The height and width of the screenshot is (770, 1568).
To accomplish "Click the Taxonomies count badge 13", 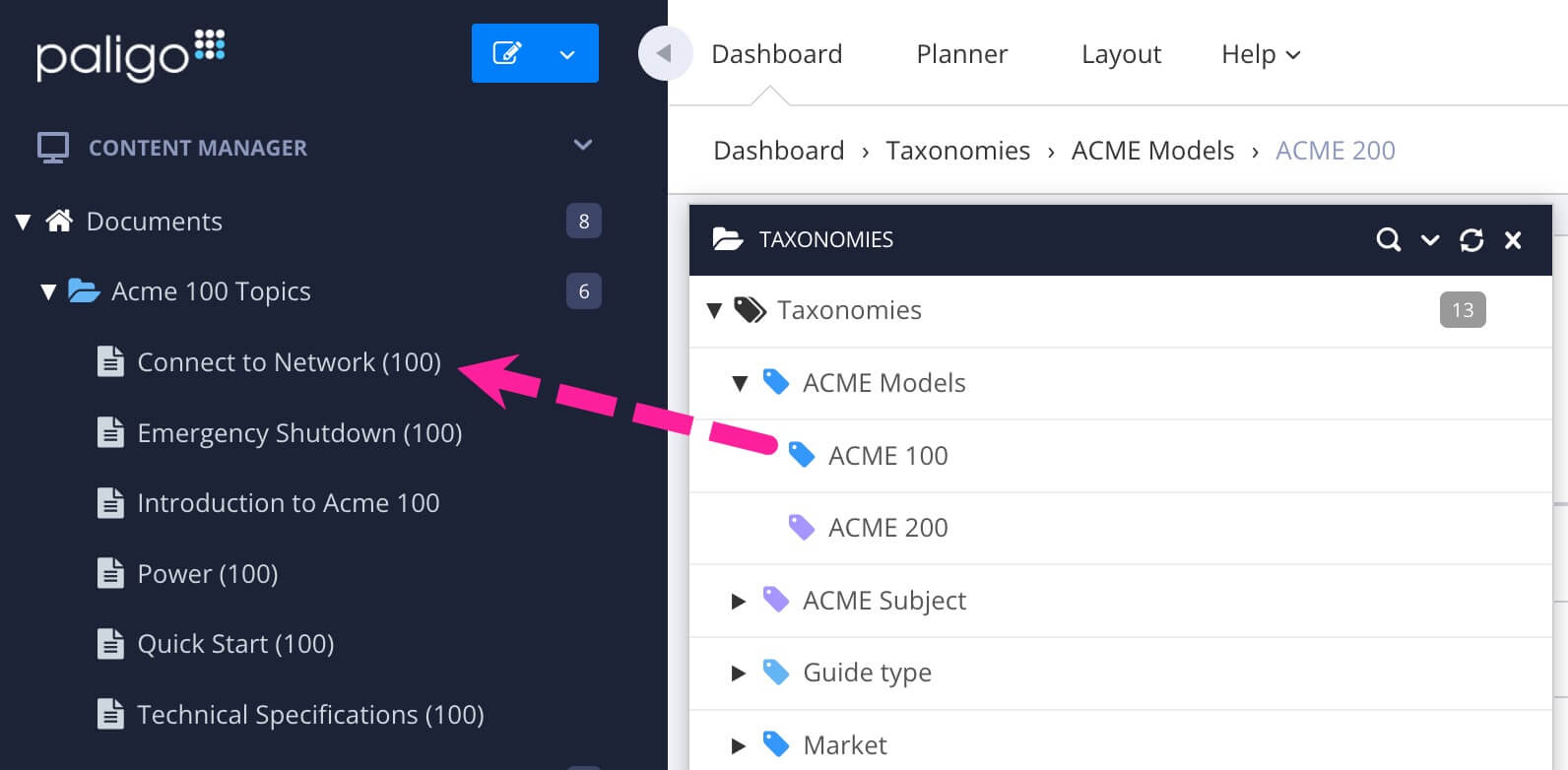I will click(x=1463, y=310).
